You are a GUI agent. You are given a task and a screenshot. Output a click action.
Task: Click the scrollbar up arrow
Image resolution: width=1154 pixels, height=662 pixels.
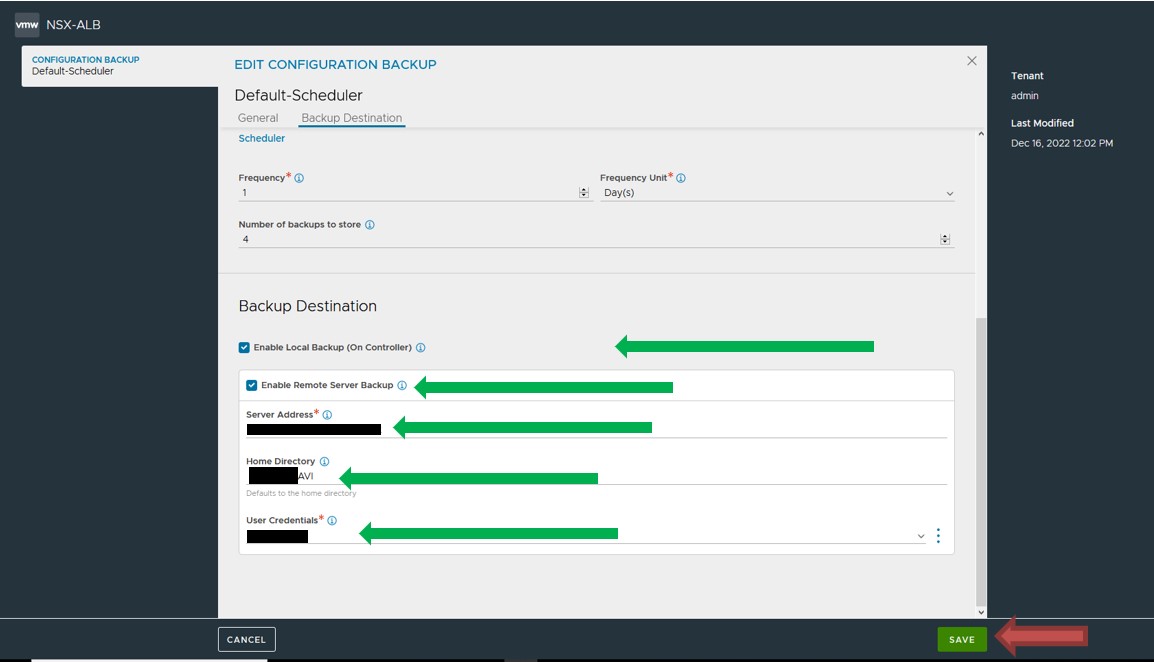pos(980,134)
